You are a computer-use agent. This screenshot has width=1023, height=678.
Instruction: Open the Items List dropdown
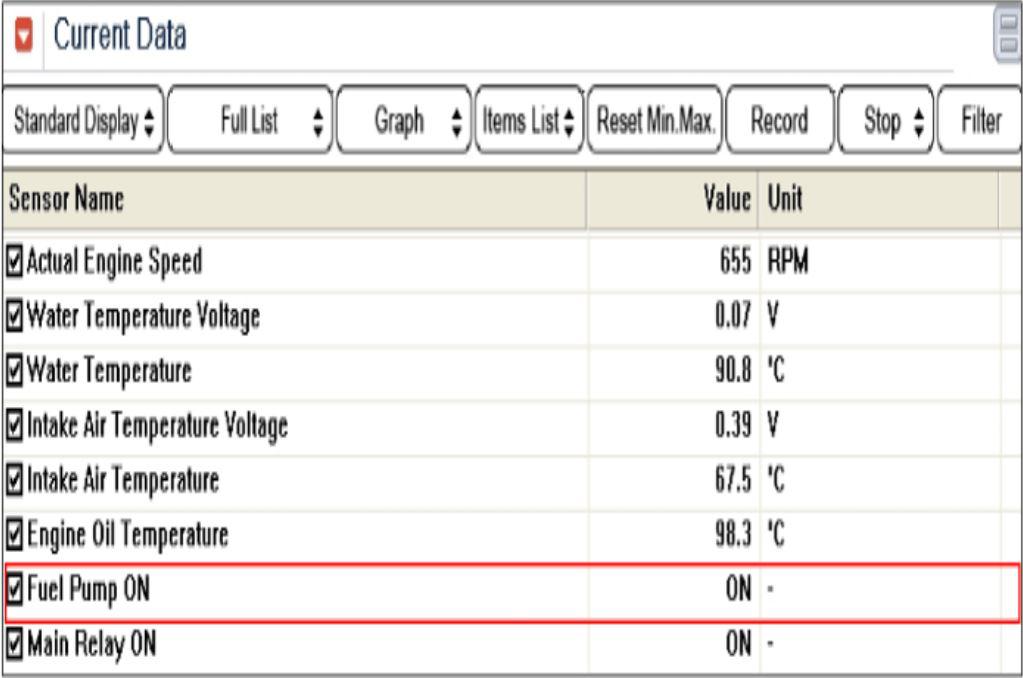point(529,121)
